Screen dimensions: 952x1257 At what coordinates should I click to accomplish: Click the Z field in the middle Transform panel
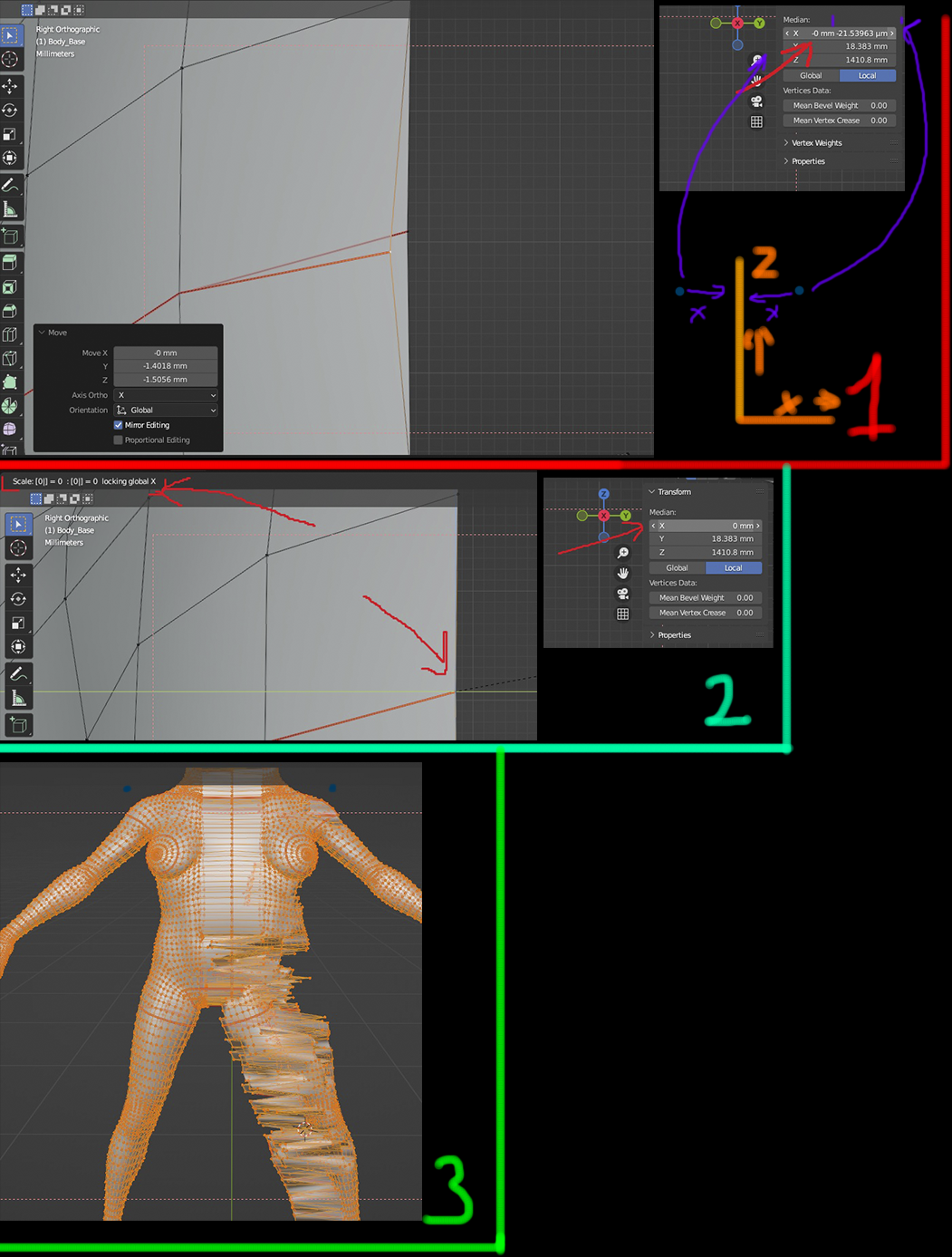706,552
